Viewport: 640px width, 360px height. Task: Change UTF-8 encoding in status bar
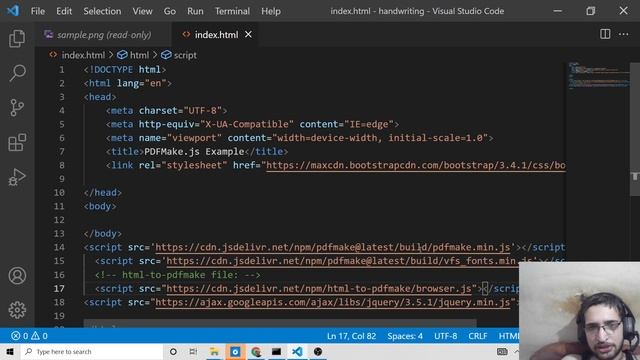(x=445, y=336)
